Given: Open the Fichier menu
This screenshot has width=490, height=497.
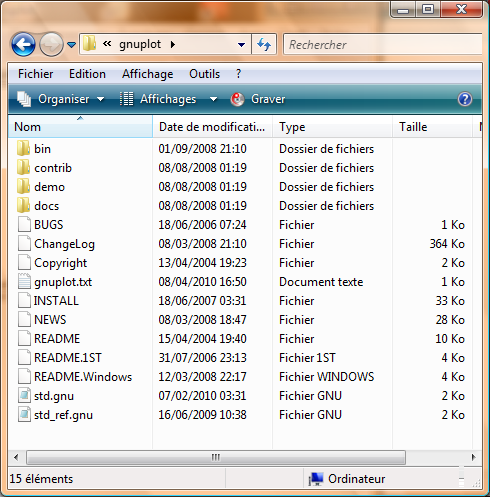Looking at the screenshot, I should (35, 74).
